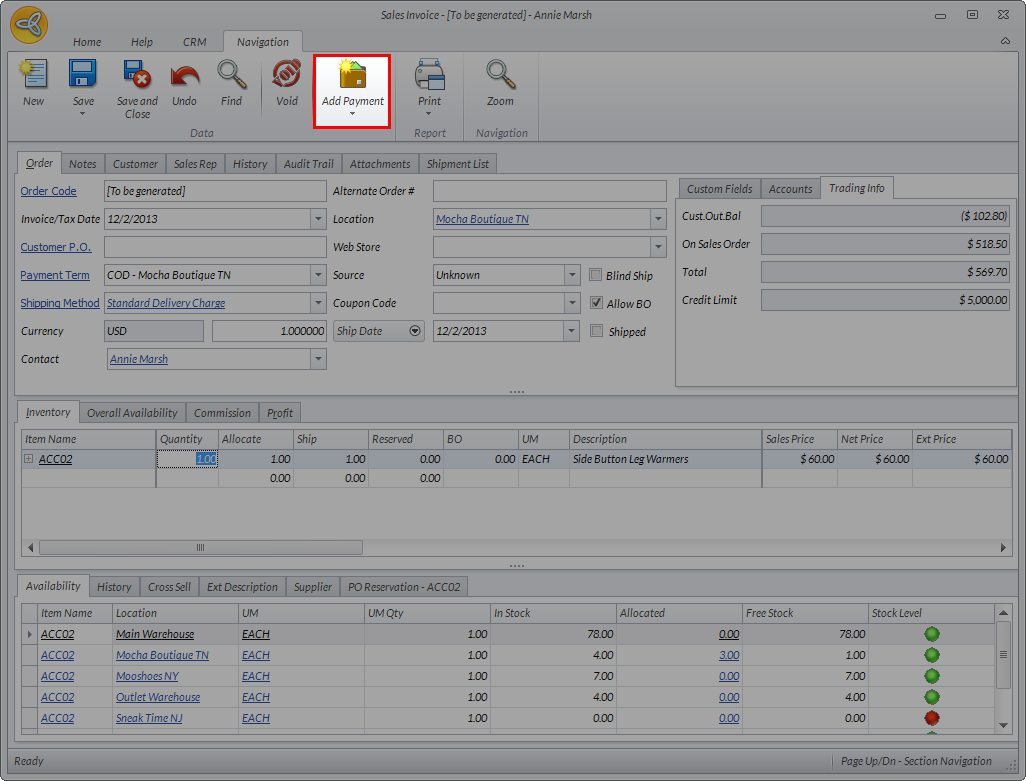
Task: Tick the Shipped checkbox
Action: (x=597, y=331)
